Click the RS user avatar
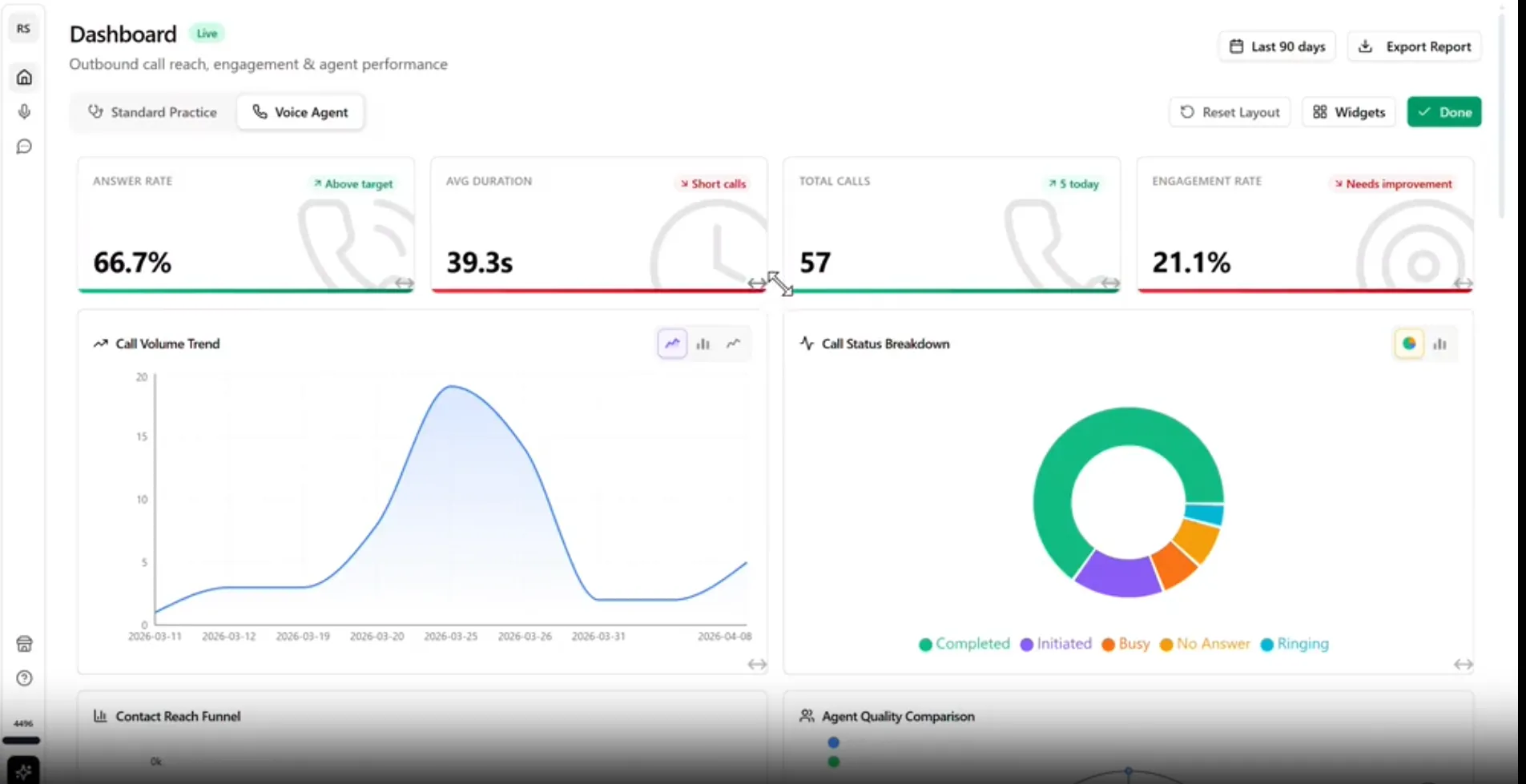1526x784 pixels. pos(23,29)
